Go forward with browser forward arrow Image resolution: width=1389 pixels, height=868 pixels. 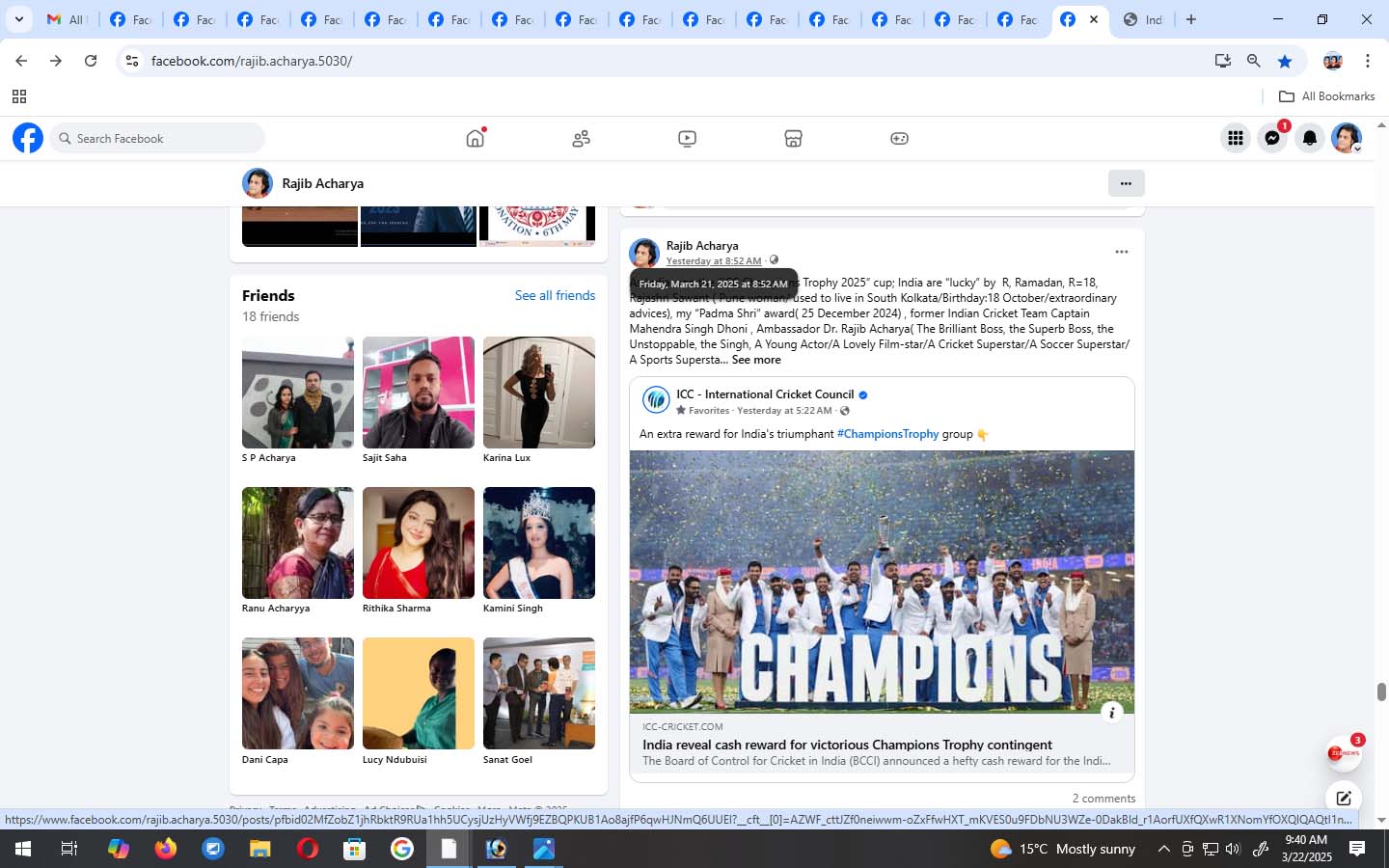56,61
